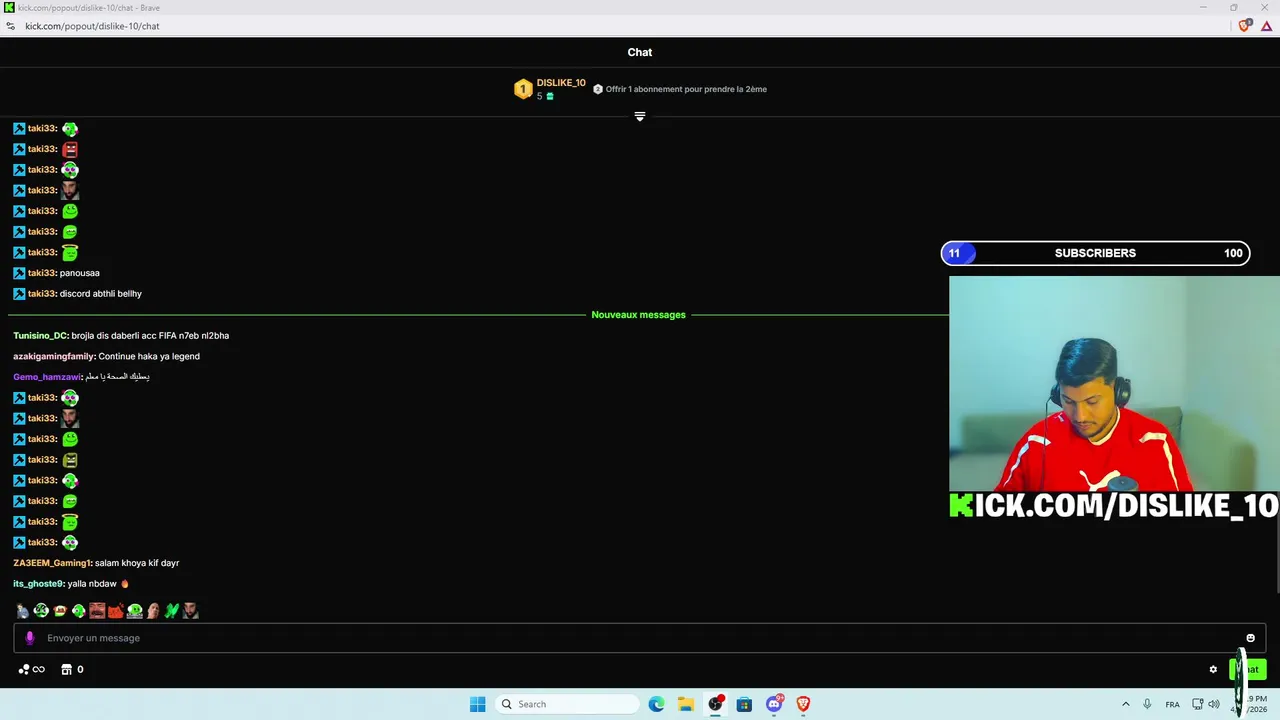Click the site settings icon beside the URL

coord(10,26)
